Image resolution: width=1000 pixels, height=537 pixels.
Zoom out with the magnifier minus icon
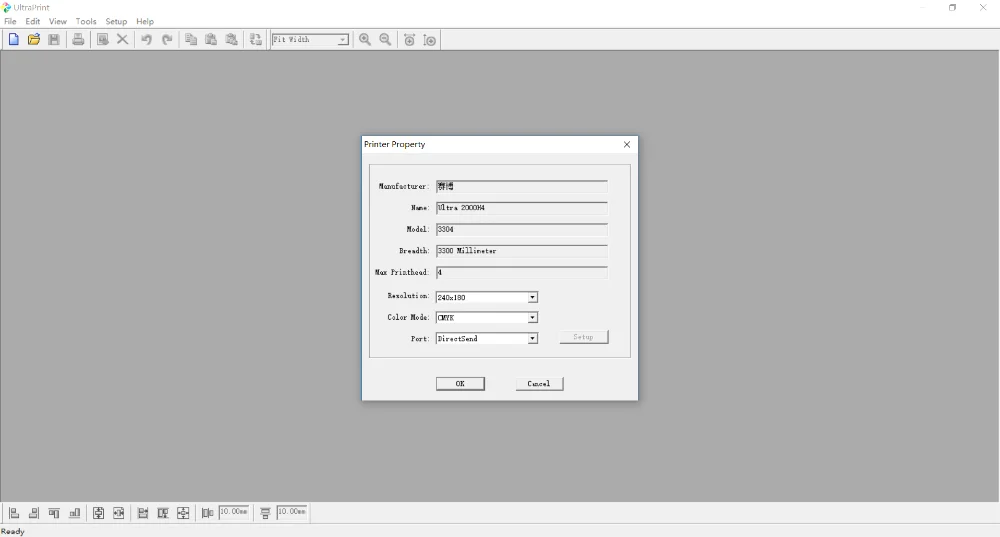click(x=385, y=40)
